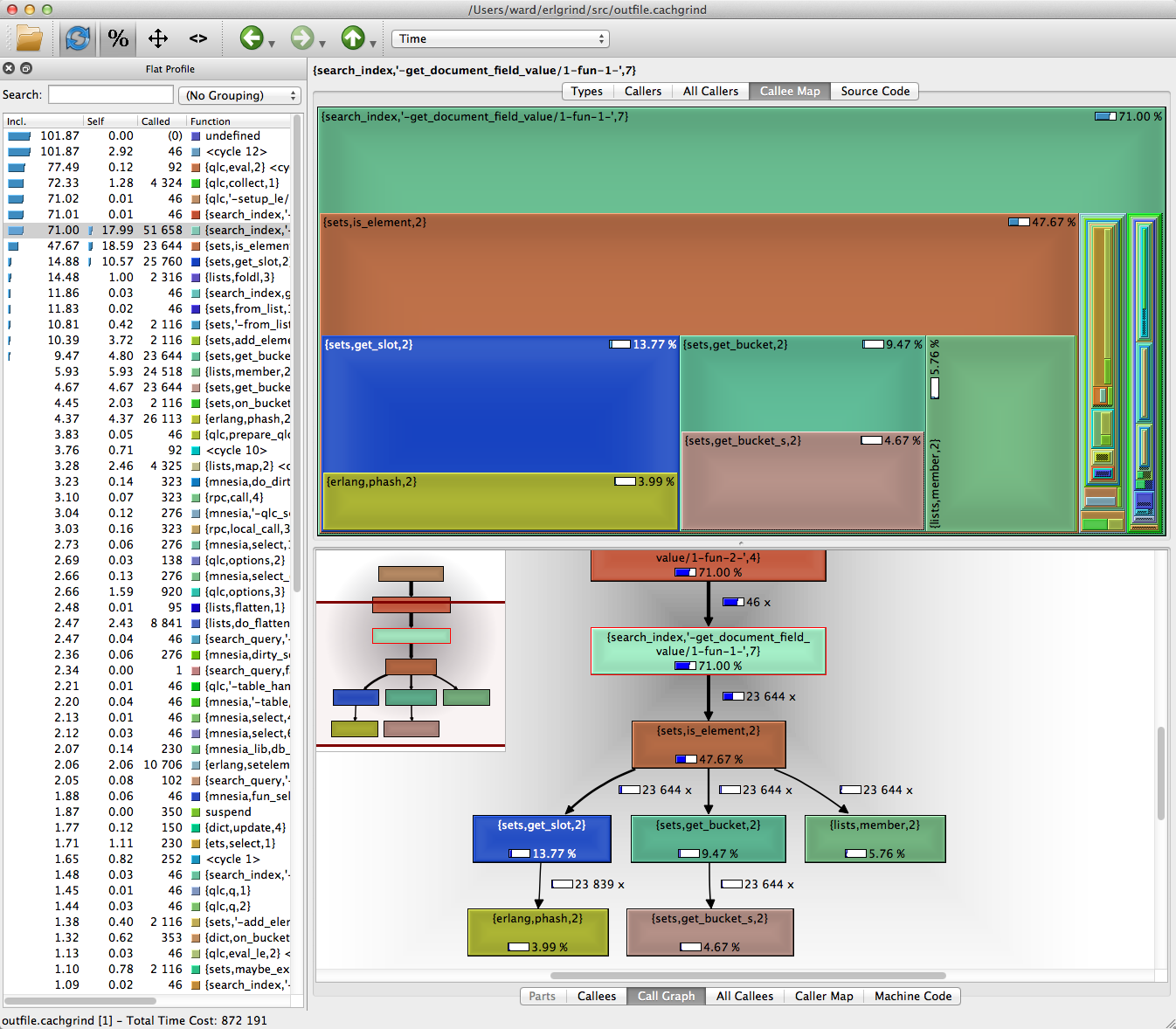Select the Call Graph tab
Image resolution: width=1176 pixels, height=1029 pixels.
[x=667, y=996]
